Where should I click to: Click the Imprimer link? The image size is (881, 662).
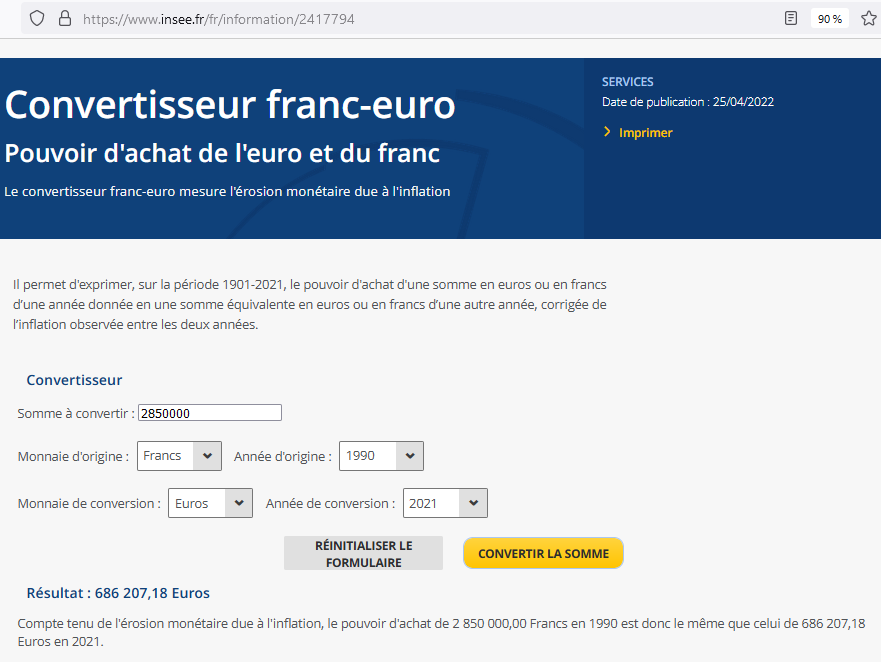click(645, 132)
